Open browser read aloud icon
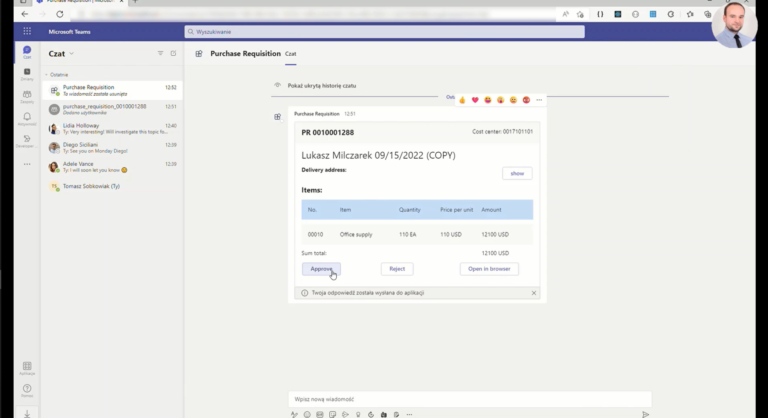The image size is (768, 418). coord(565,14)
